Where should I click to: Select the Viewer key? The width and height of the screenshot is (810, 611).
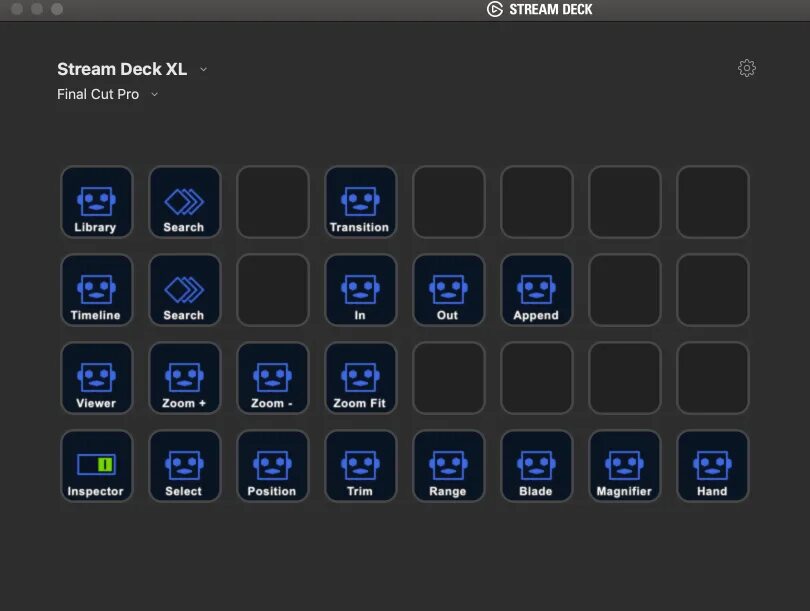coord(97,378)
